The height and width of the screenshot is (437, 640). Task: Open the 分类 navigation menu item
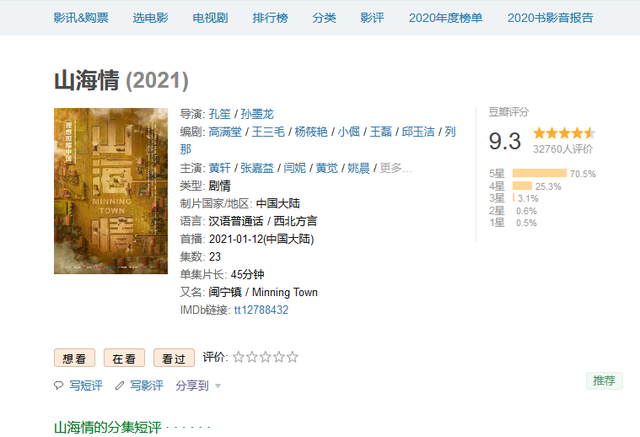[x=324, y=17]
